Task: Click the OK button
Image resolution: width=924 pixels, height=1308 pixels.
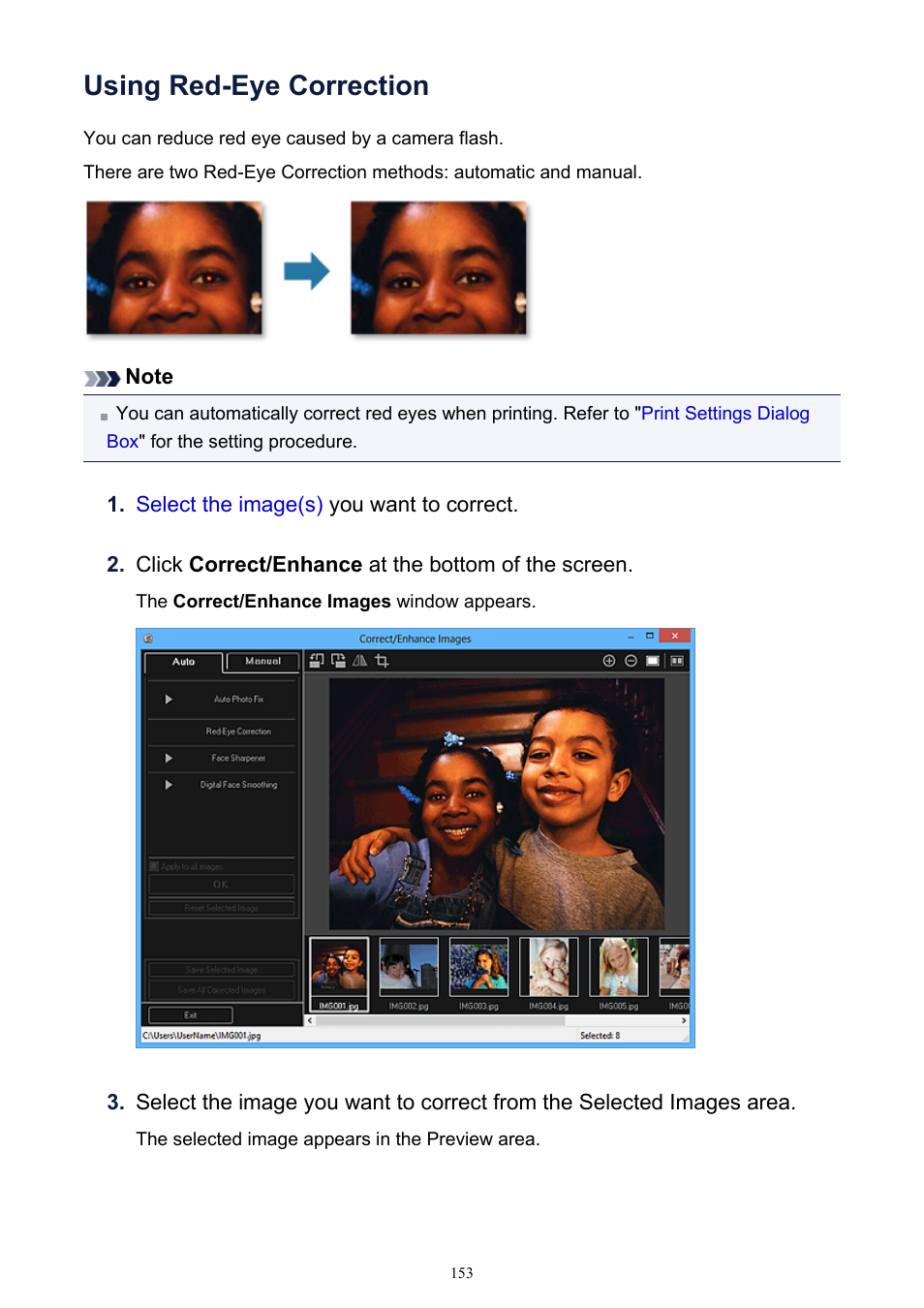Action: [x=221, y=885]
